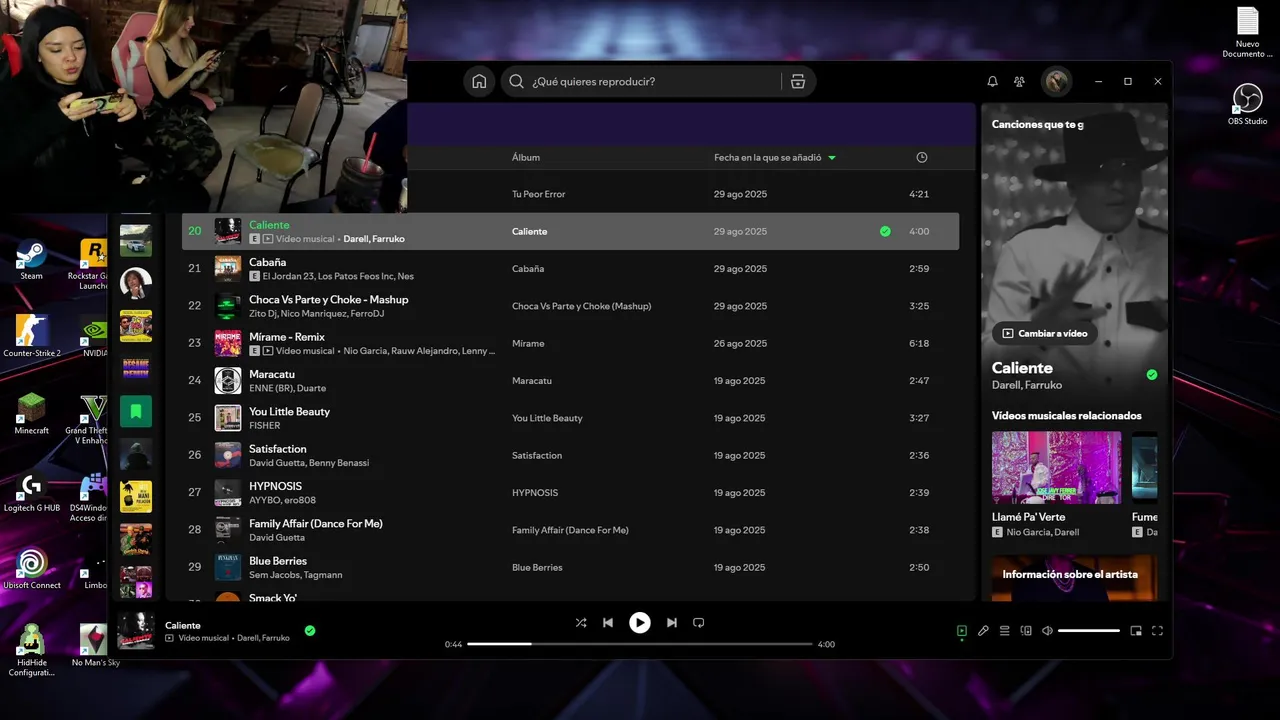Click Llamé Pa' Verte title text

(x=1028, y=517)
